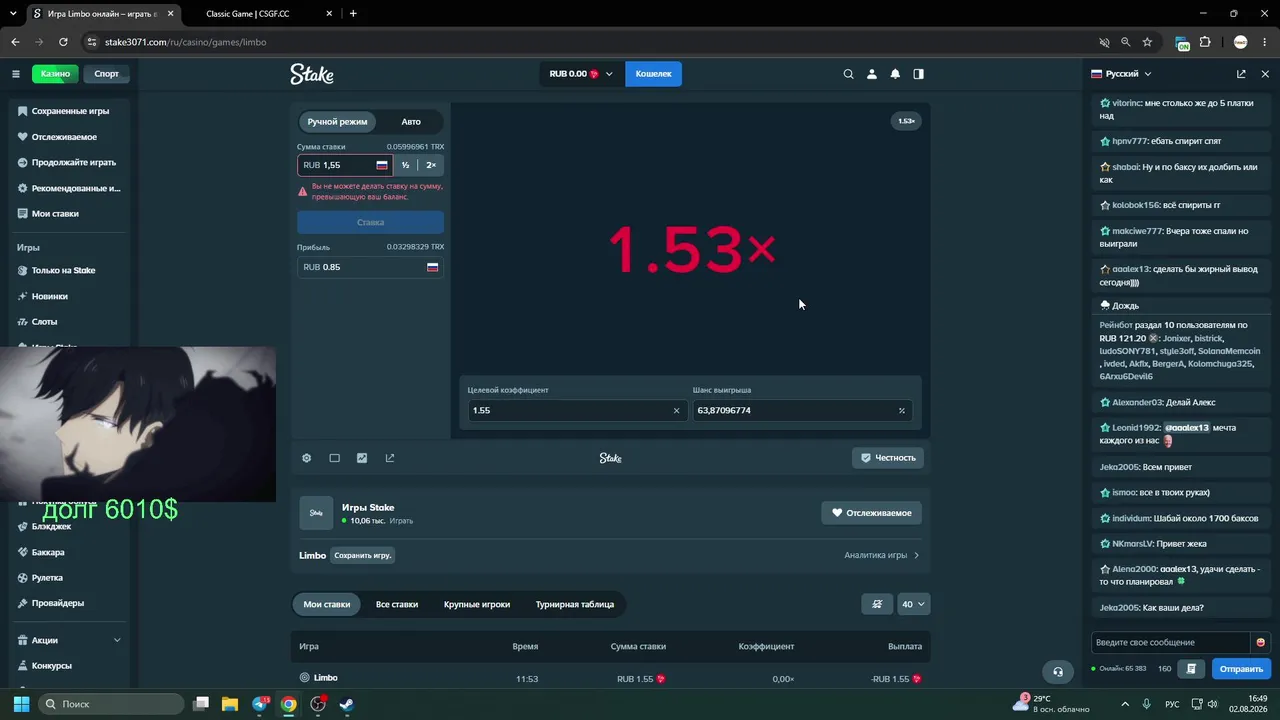Open live support headset button
1280x720 pixels.
[x=1058, y=671]
